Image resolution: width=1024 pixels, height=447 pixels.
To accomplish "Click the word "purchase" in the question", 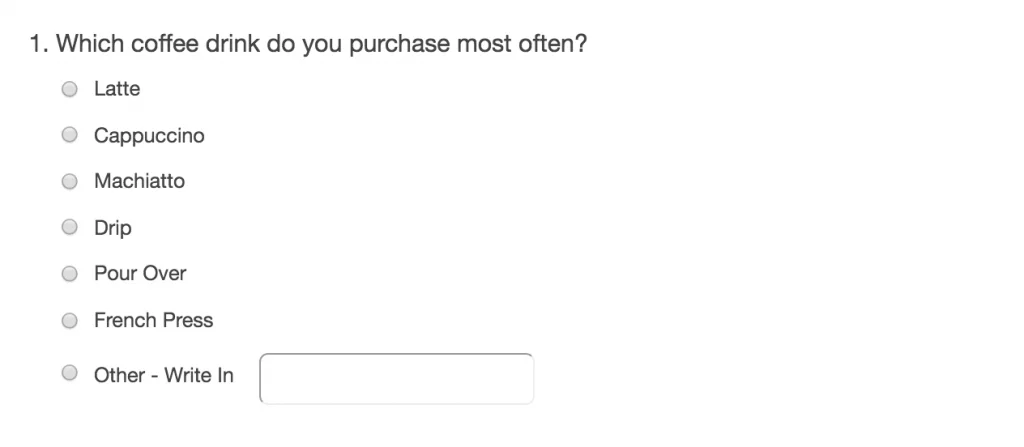I will 399,45.
